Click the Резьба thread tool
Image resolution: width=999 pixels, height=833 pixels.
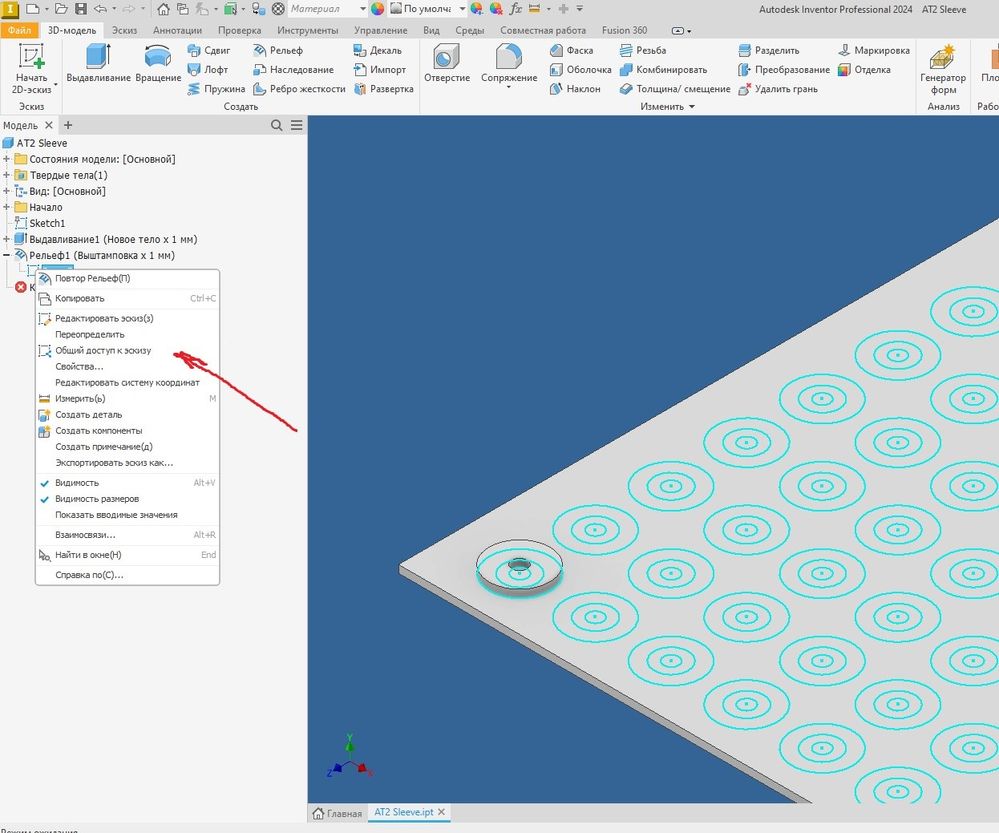pyautogui.click(x=642, y=50)
